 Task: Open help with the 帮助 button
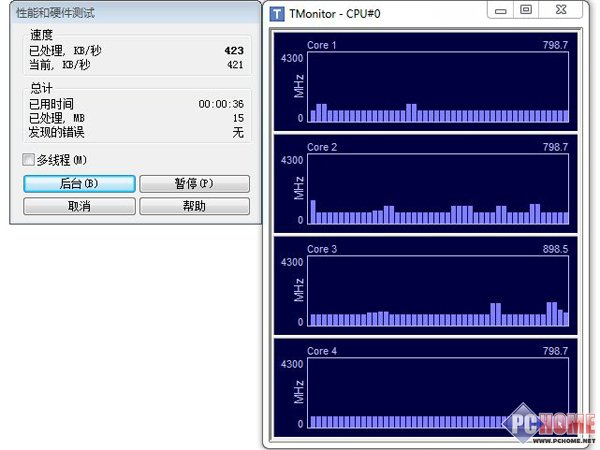pos(194,206)
